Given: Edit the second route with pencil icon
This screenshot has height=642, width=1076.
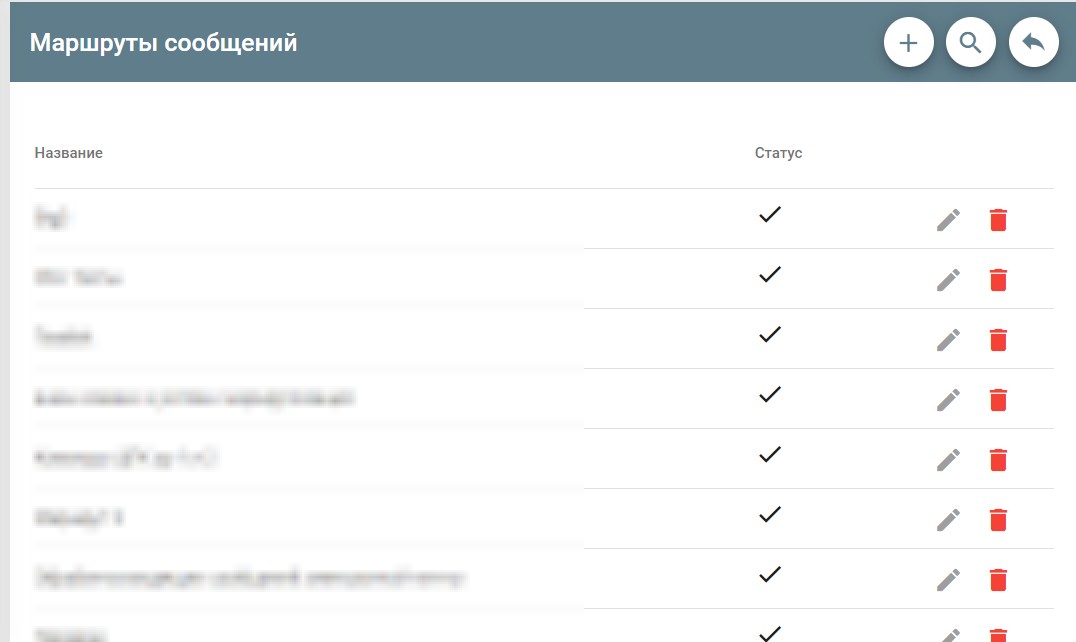Looking at the screenshot, I should click(948, 280).
